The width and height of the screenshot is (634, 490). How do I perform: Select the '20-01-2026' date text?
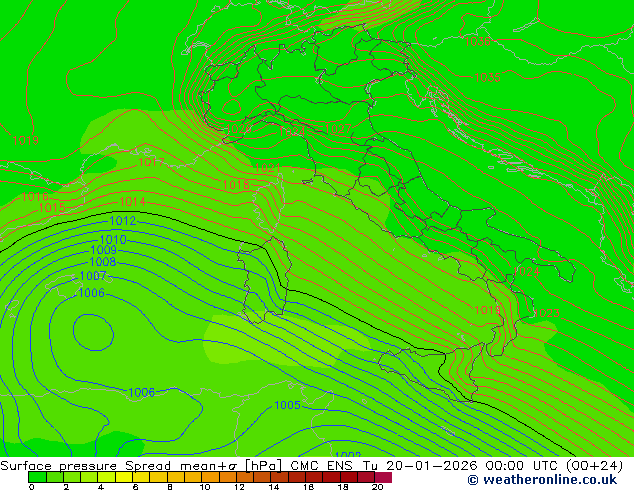pyautogui.click(x=432, y=466)
